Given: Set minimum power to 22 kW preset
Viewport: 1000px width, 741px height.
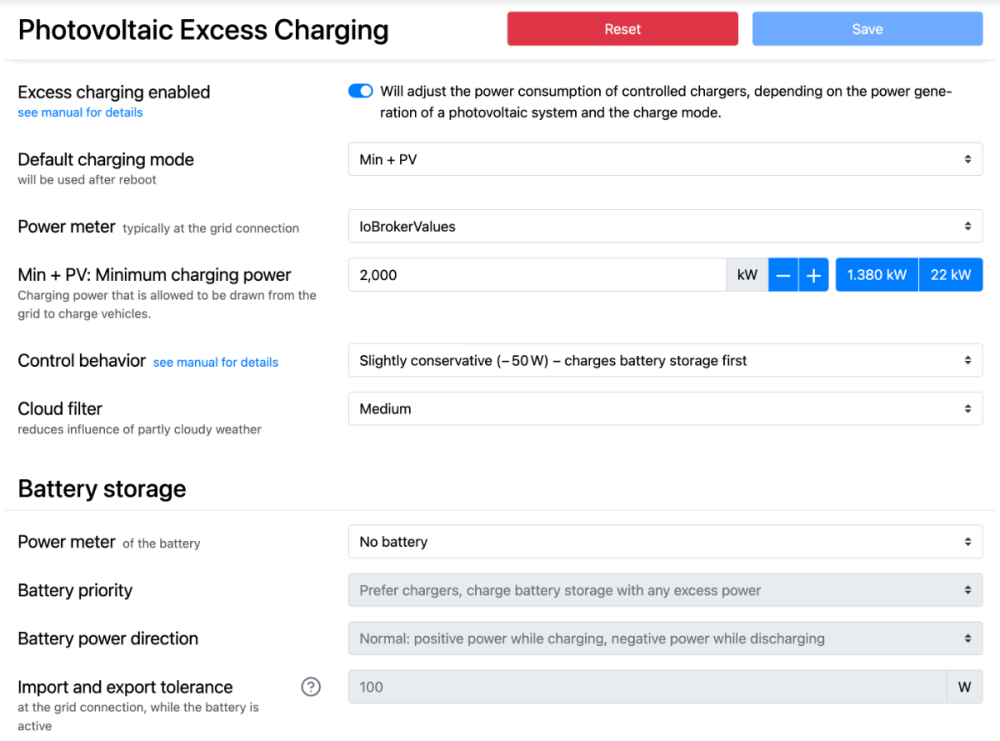Looking at the screenshot, I should point(951,275).
